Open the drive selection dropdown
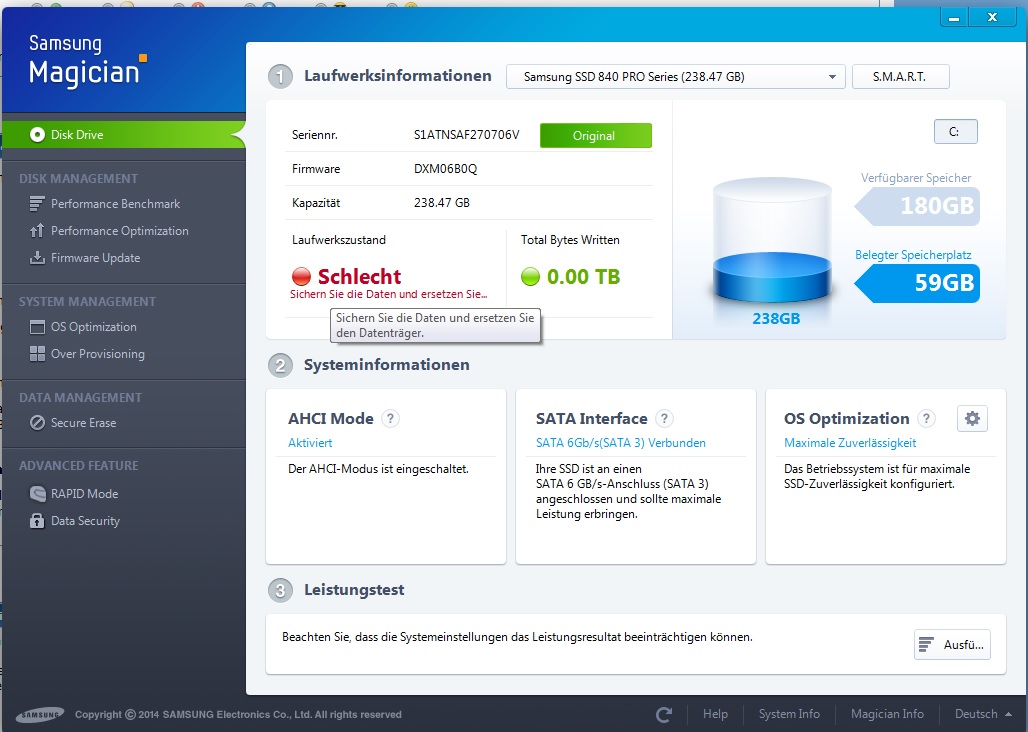This screenshot has height=732, width=1028. pyautogui.click(x=675, y=77)
